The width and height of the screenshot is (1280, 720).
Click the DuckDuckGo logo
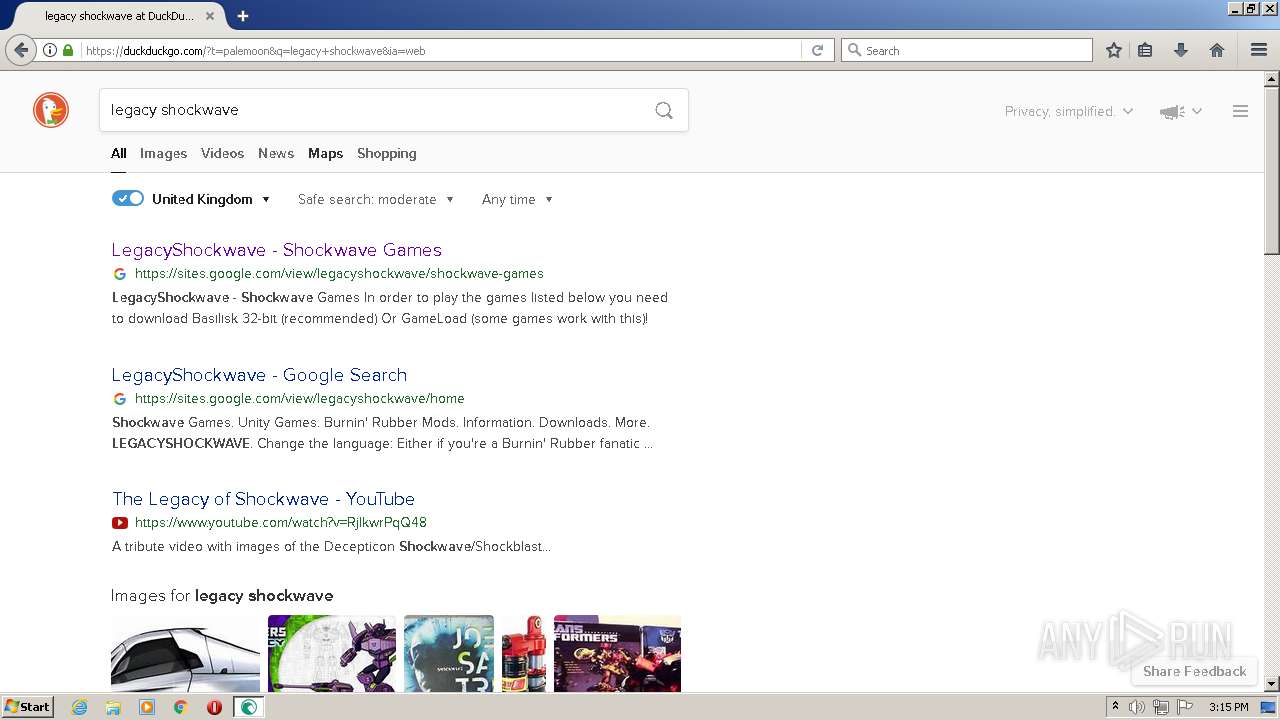point(51,110)
